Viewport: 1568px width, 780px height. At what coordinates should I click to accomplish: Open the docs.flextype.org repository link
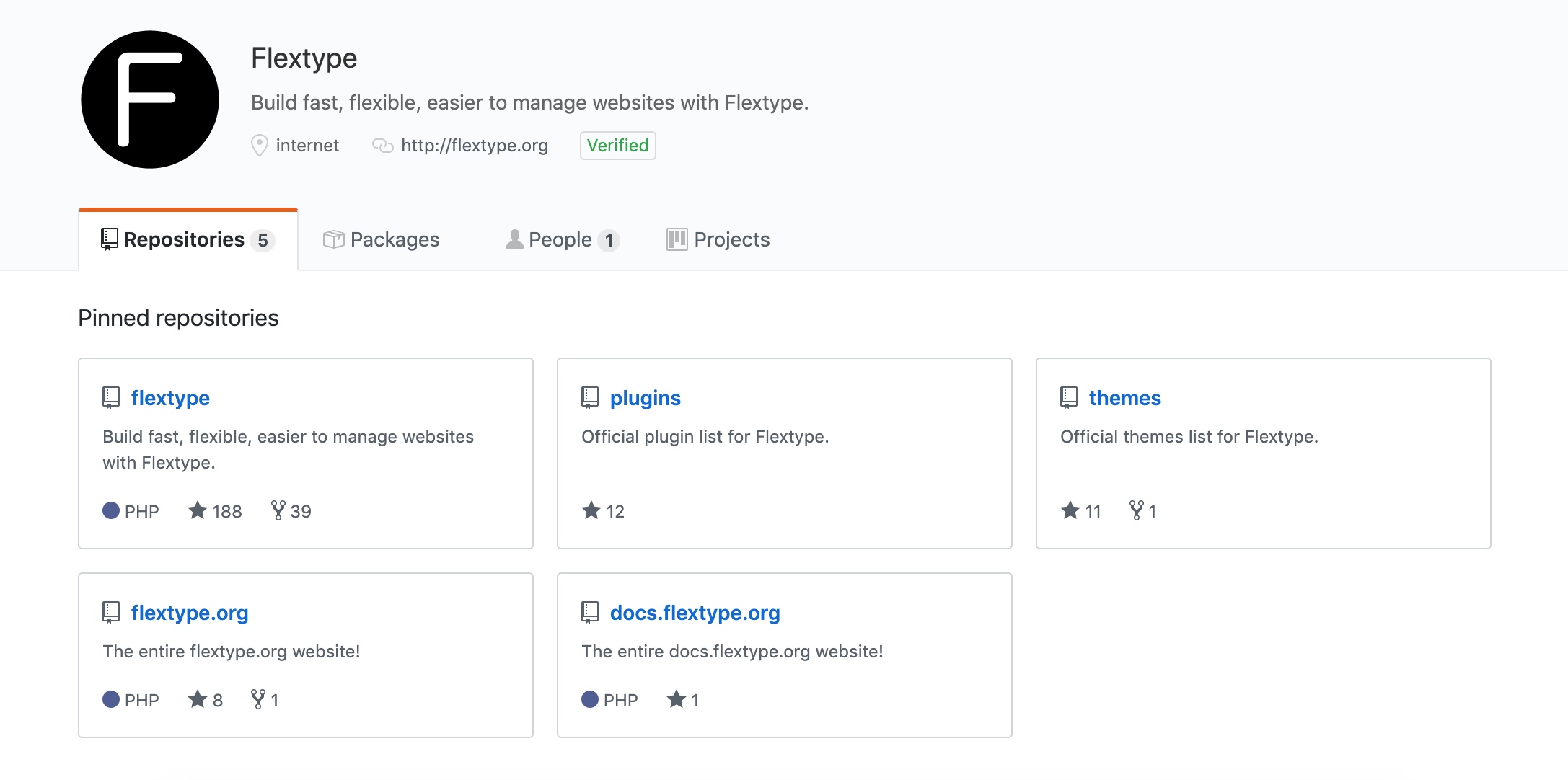(695, 613)
